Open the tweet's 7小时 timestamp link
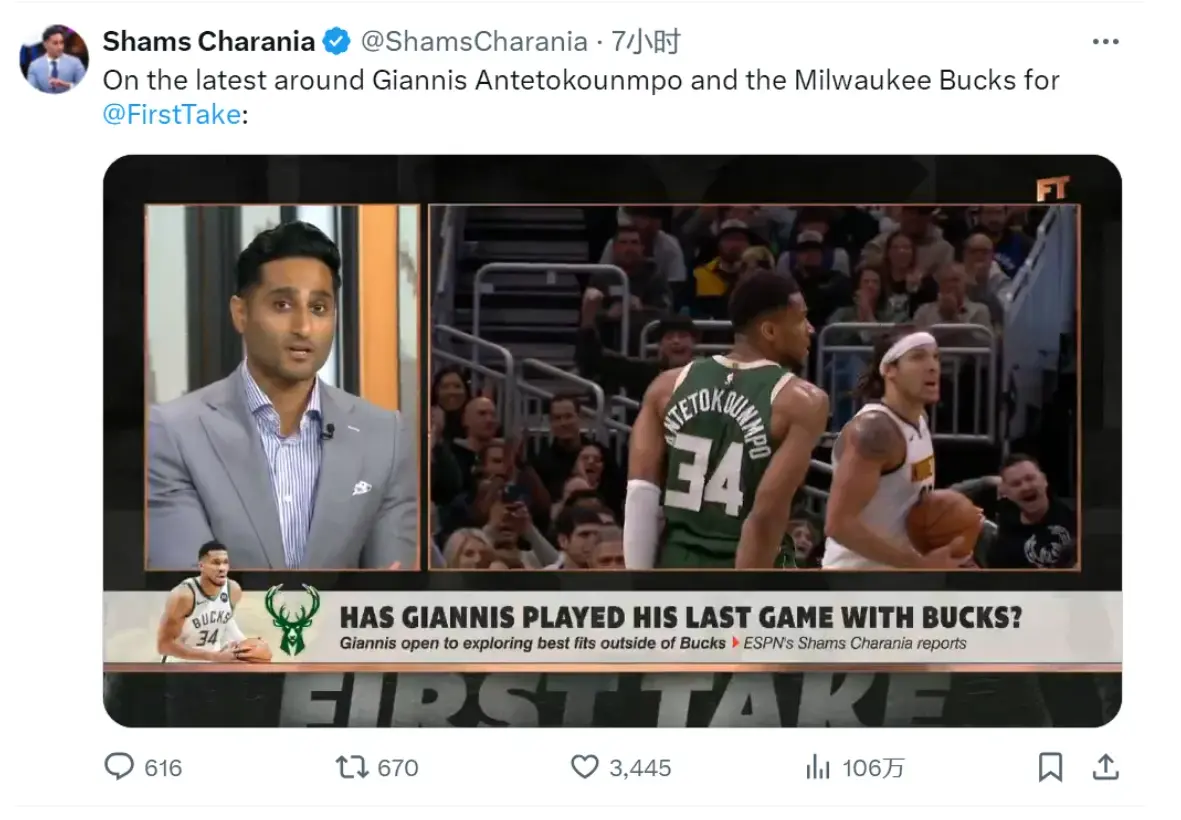The height and width of the screenshot is (820, 1181). (646, 41)
